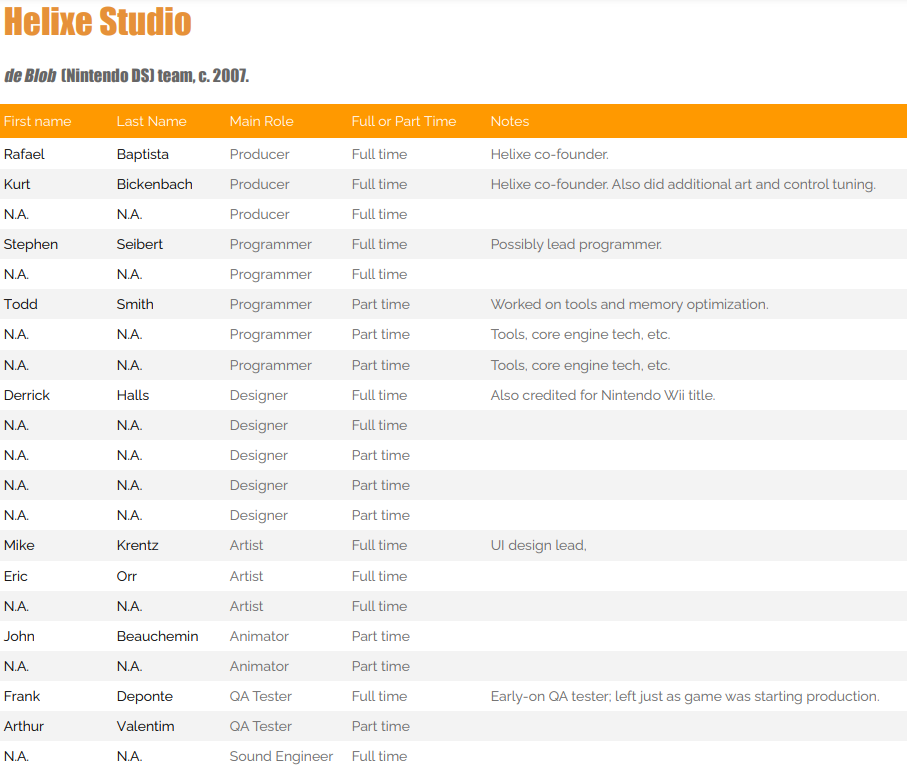Click Full time in Sound Engineer row
907x772 pixels.
[379, 757]
